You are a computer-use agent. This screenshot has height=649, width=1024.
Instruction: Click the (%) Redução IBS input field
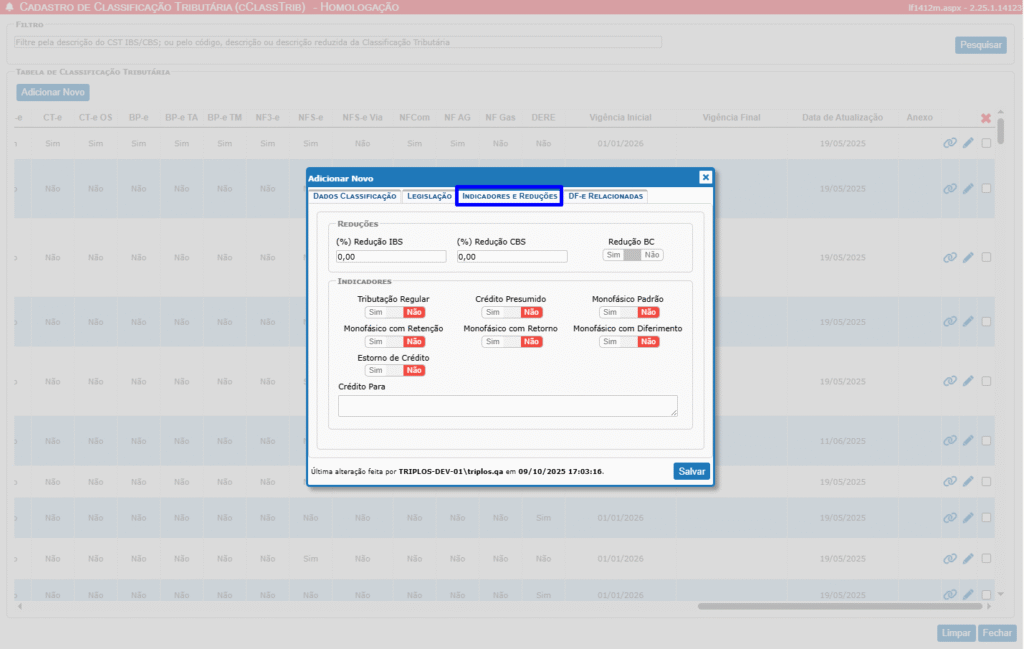tap(391, 256)
